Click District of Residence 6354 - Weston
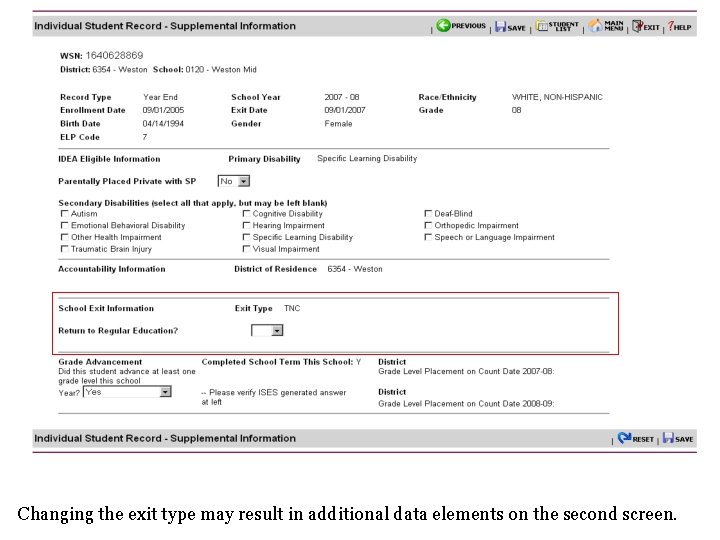This screenshot has height=540, width=720. [x=355, y=269]
